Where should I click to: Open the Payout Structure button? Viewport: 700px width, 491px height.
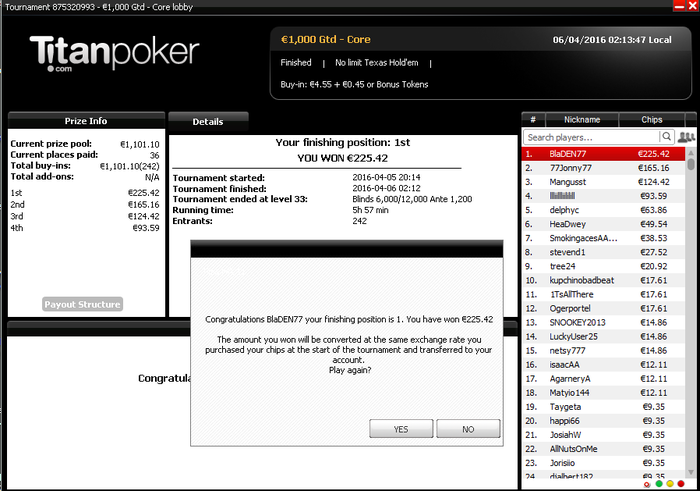83,304
